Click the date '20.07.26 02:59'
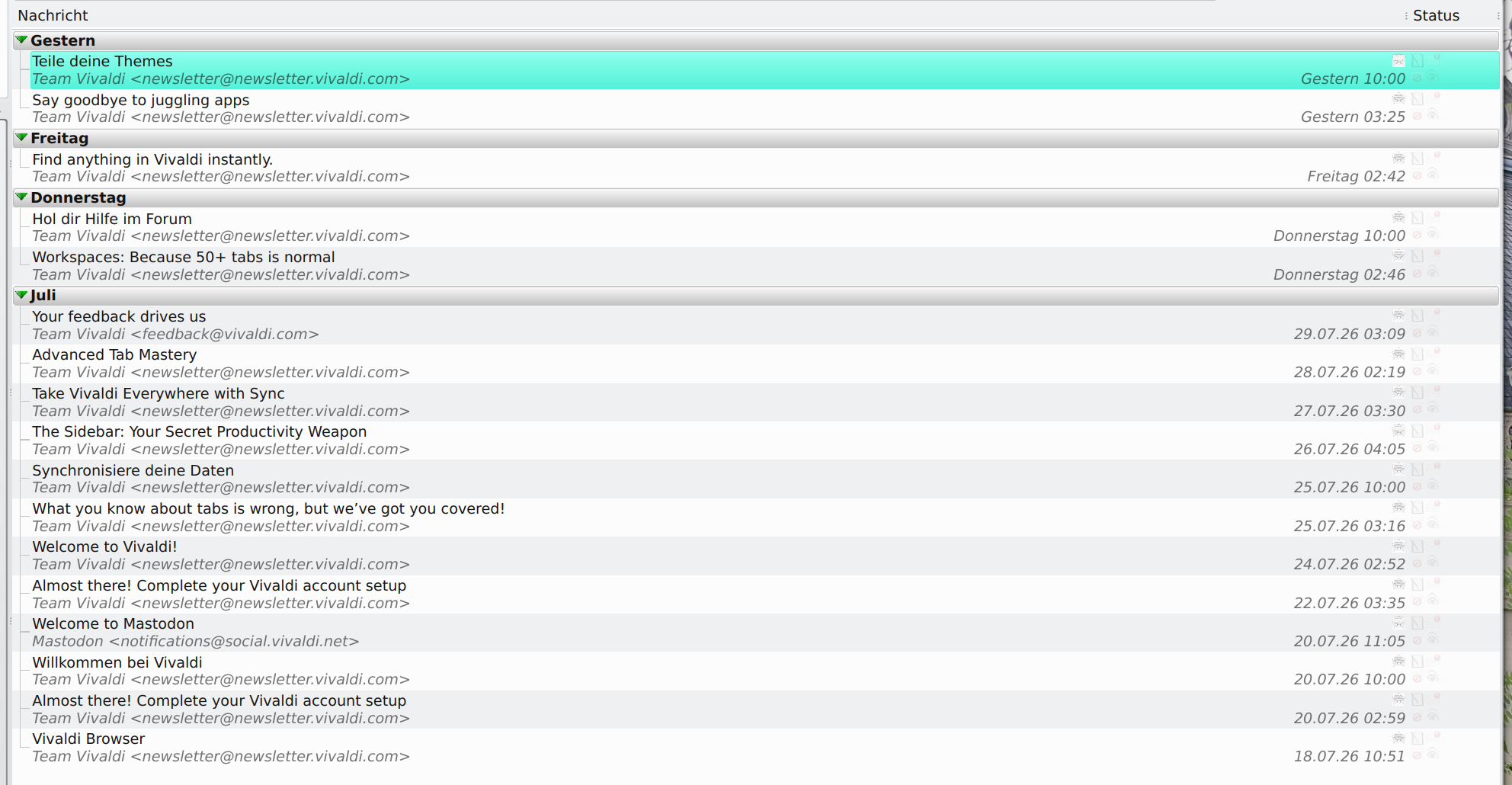The height and width of the screenshot is (785, 1512). point(1349,718)
